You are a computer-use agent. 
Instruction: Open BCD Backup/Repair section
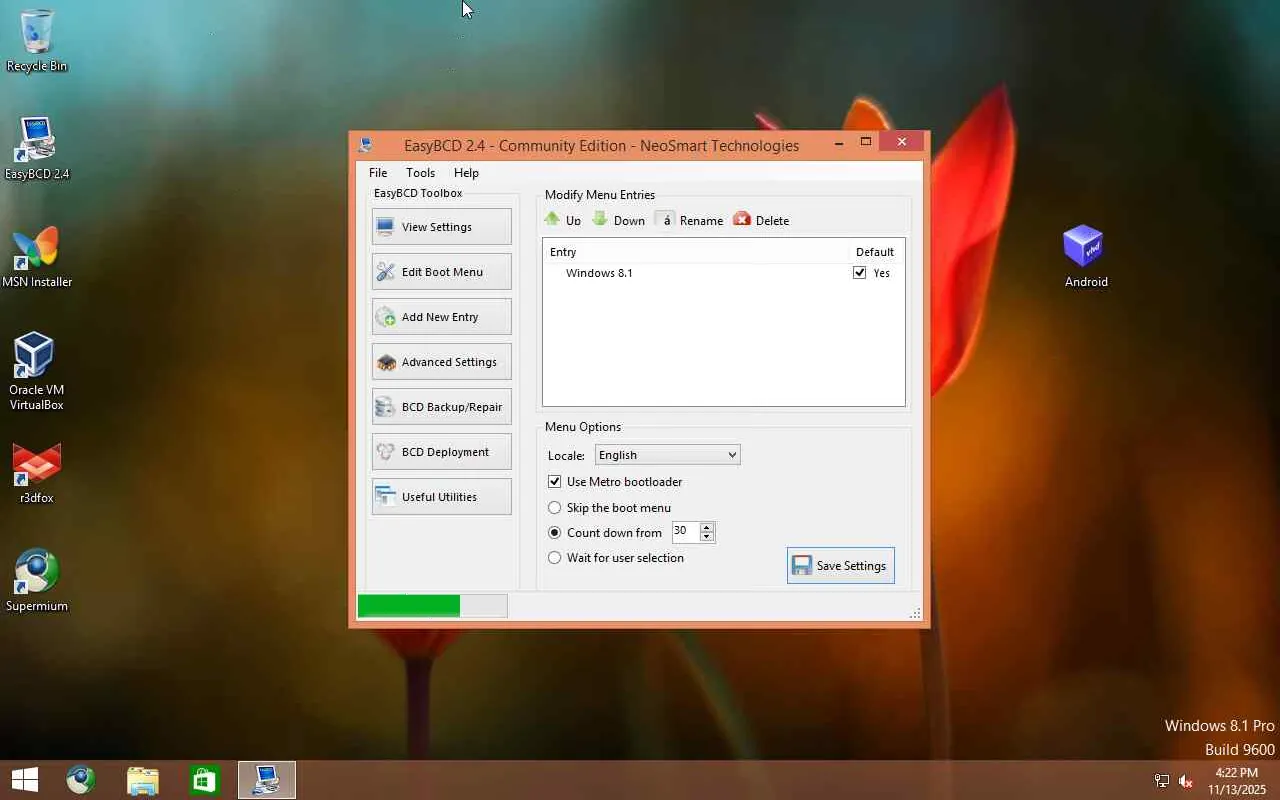[x=441, y=407]
